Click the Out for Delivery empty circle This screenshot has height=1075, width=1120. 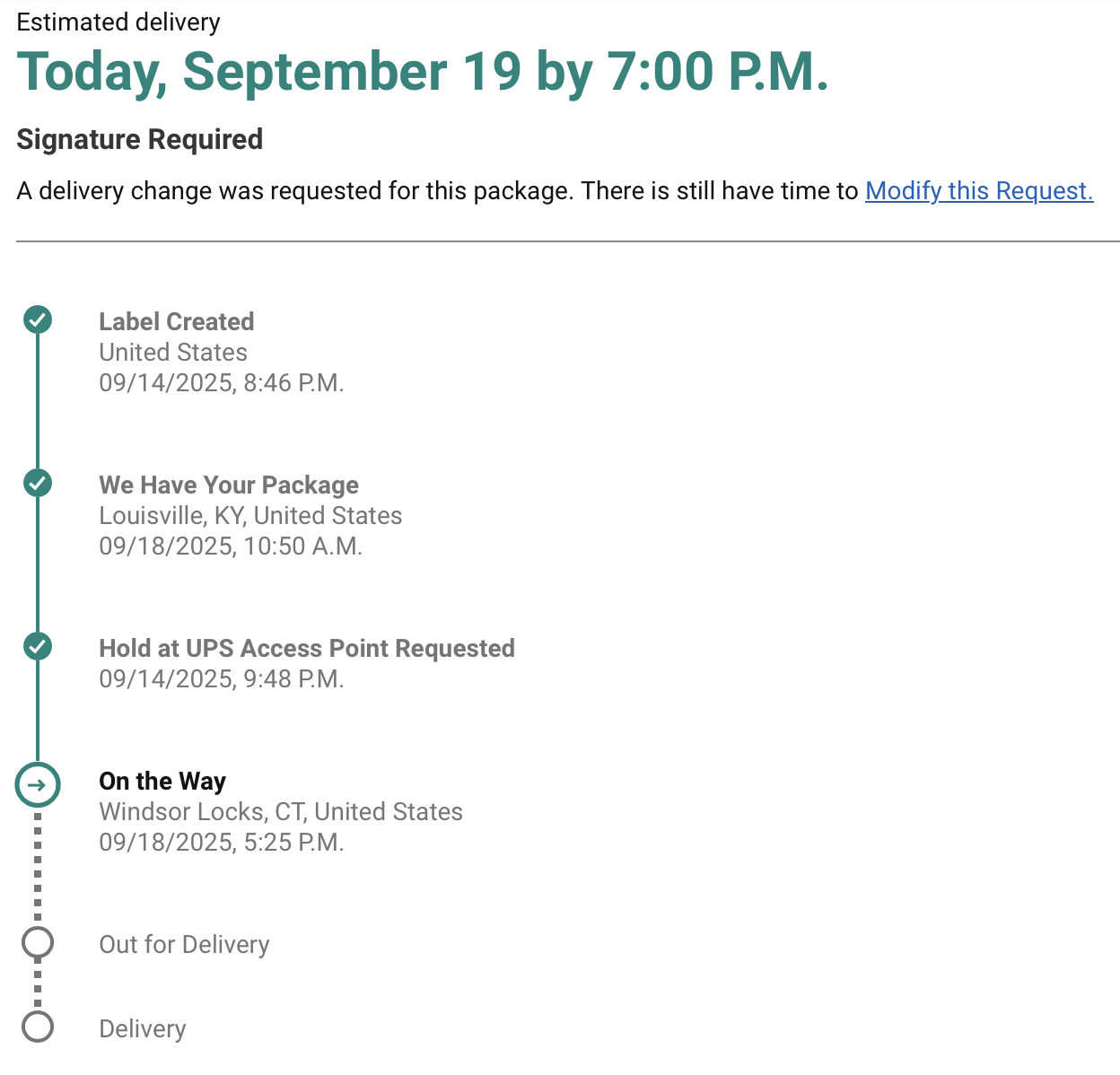(38, 943)
